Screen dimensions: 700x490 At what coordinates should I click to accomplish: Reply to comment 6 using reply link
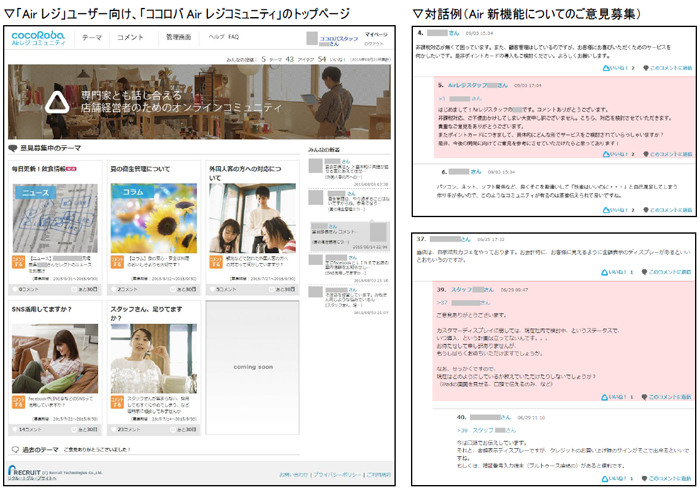(x=667, y=209)
